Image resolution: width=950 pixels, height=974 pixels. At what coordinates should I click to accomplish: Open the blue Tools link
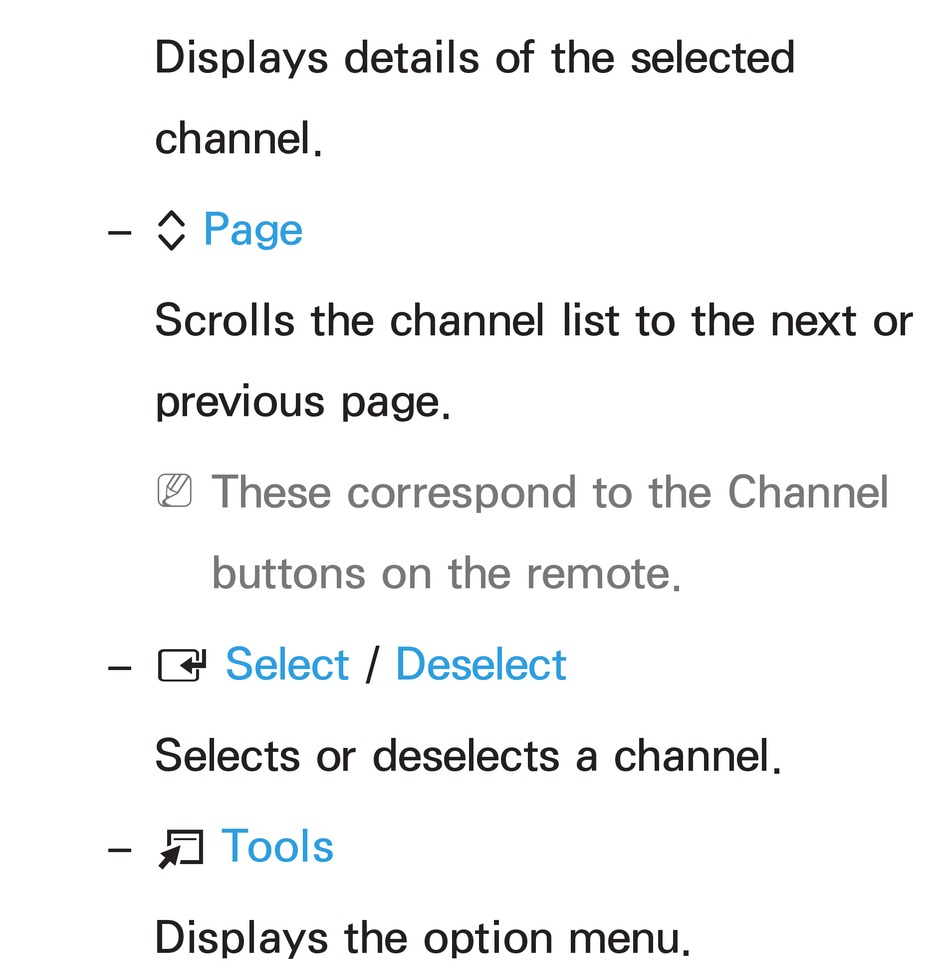tap(277, 846)
